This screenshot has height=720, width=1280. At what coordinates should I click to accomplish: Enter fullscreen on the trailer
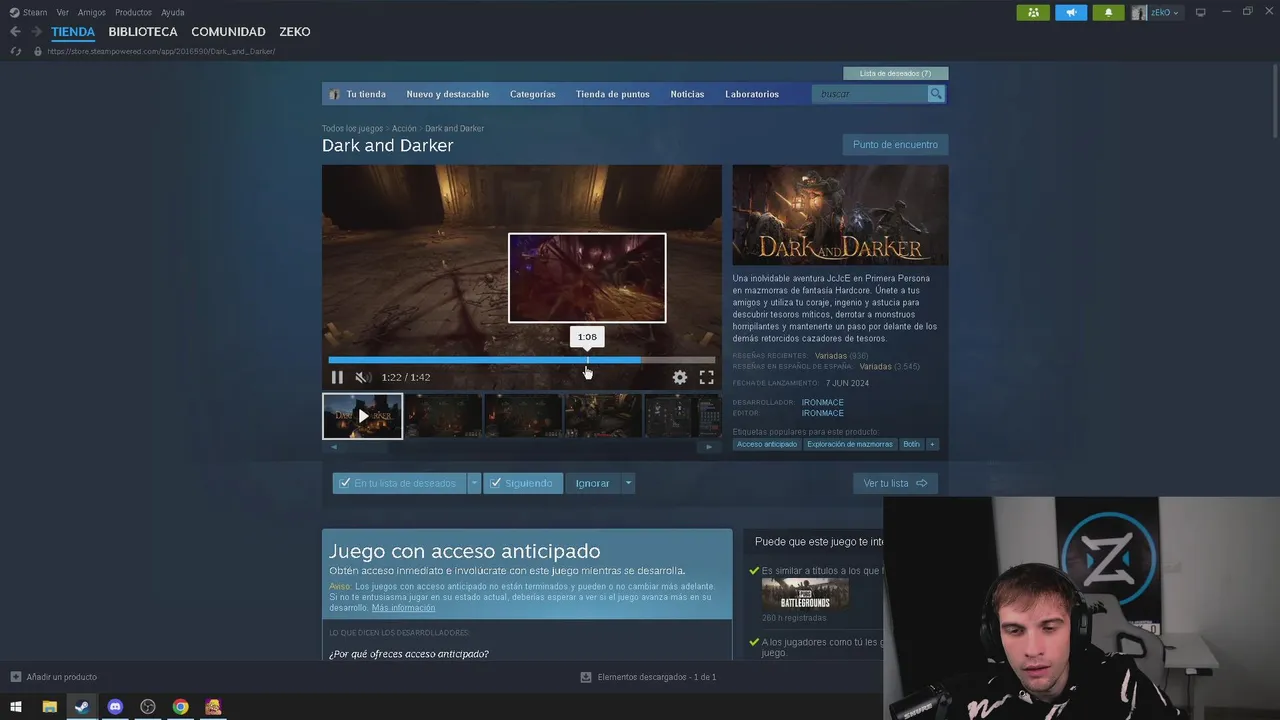tap(706, 377)
